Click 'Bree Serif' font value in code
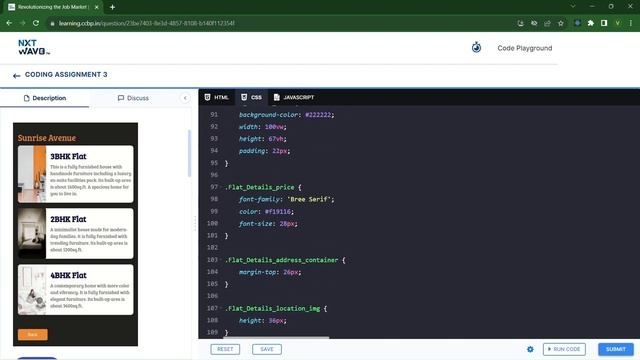The height and width of the screenshot is (360, 640). 309,199
